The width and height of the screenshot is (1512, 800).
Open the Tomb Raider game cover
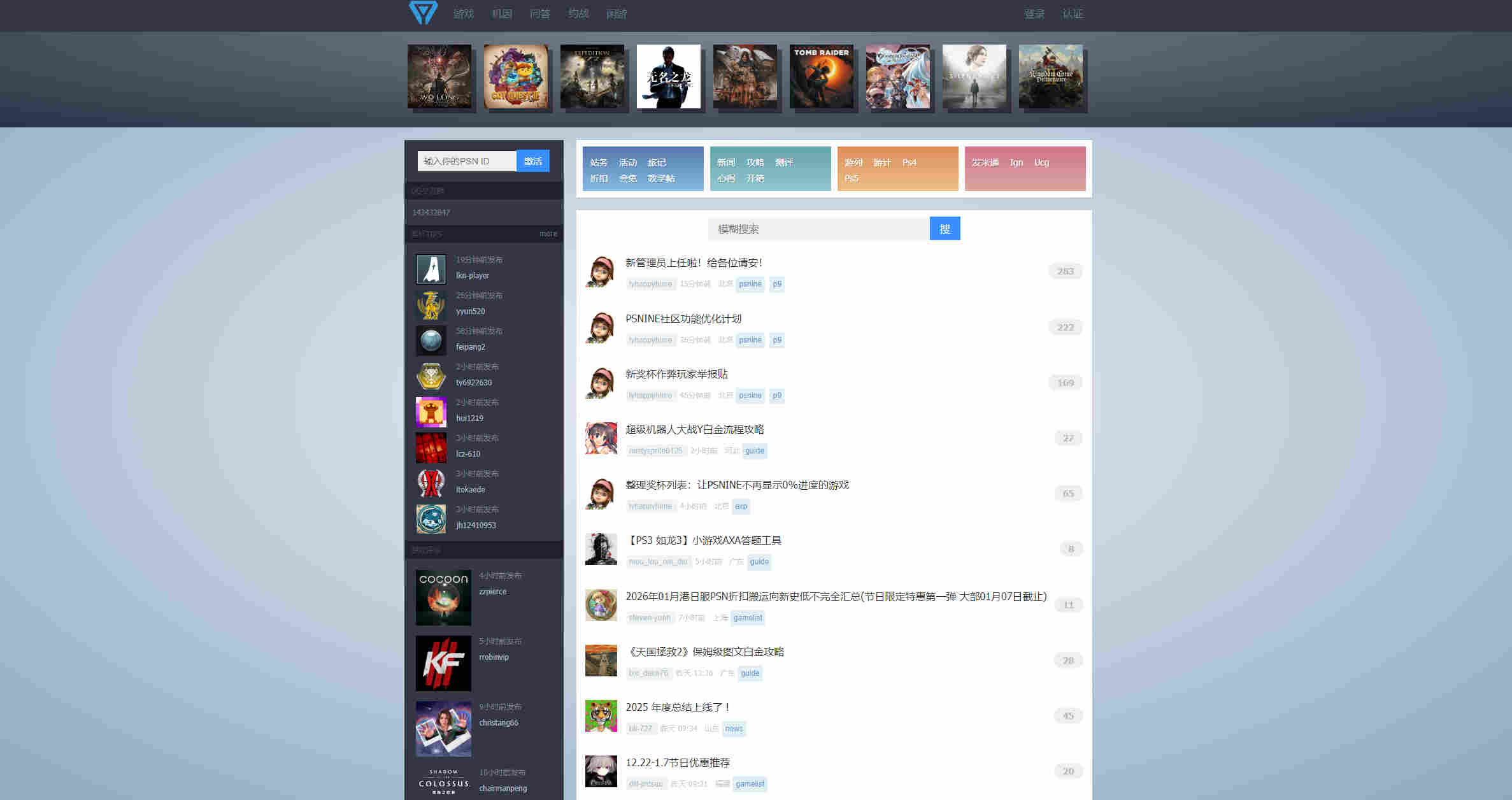coord(821,76)
